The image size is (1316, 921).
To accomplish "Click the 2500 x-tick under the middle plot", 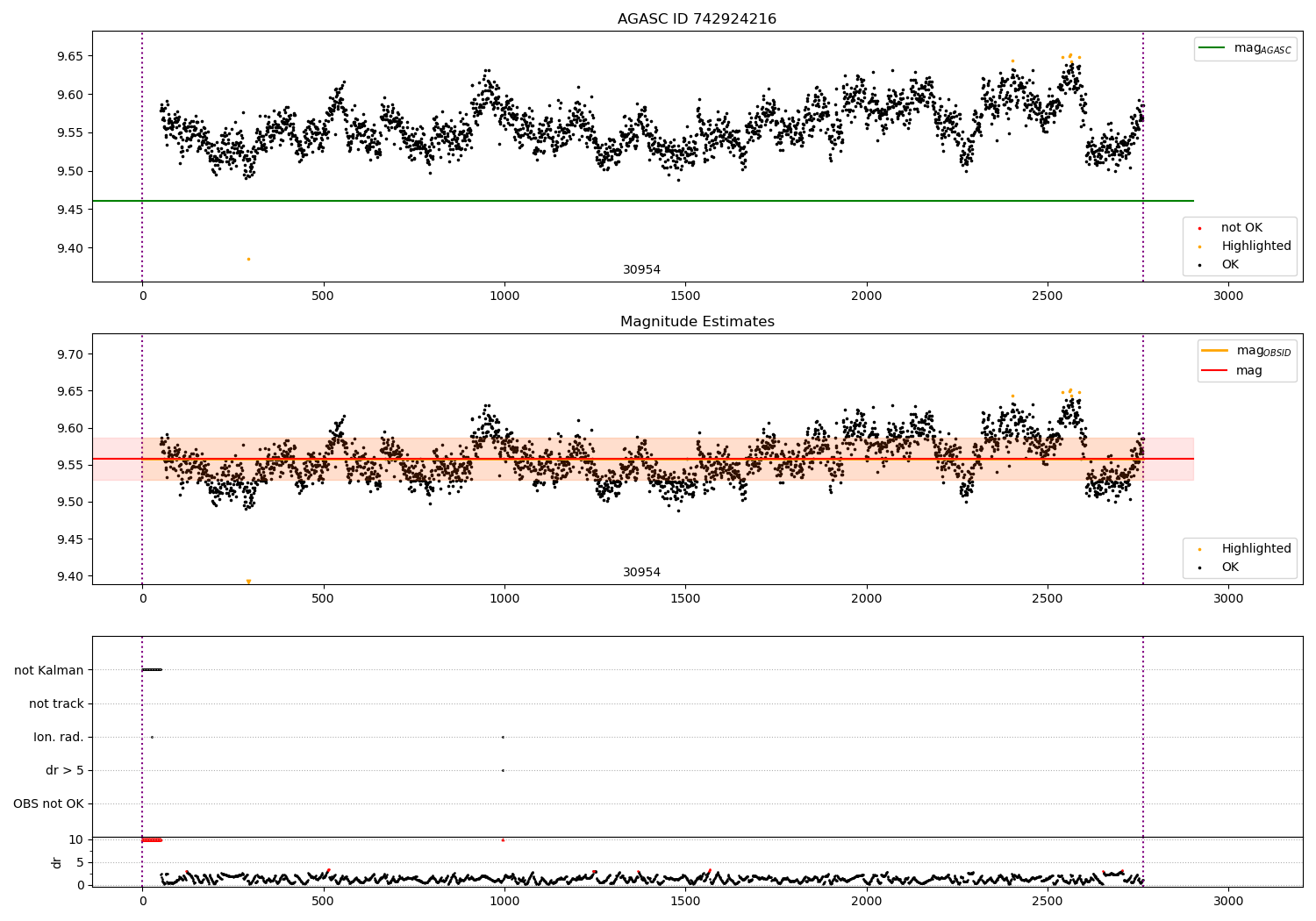I will coord(1048,598).
